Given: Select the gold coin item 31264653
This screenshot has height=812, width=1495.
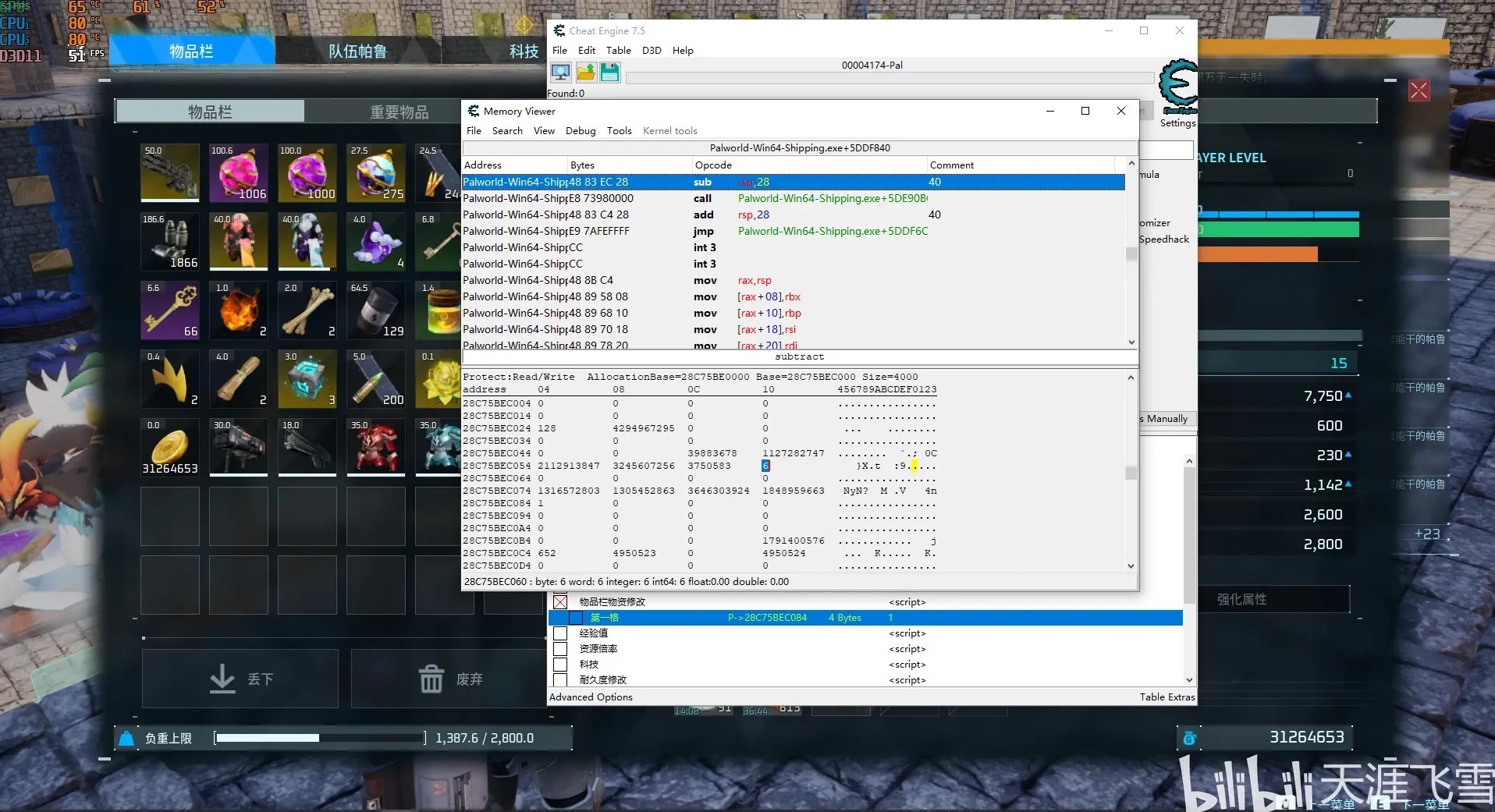Looking at the screenshot, I should coord(169,448).
